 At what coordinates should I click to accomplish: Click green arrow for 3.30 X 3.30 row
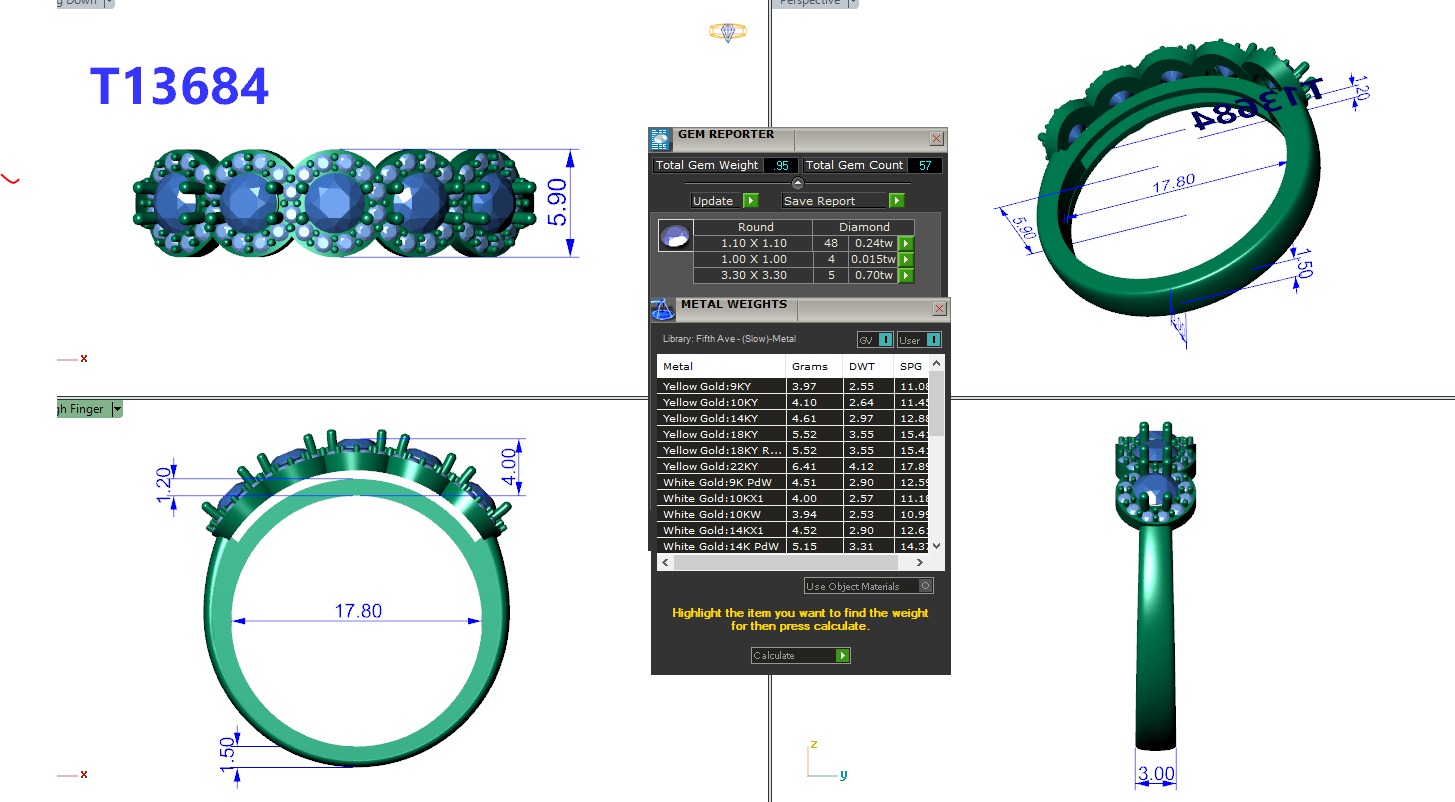[x=906, y=275]
